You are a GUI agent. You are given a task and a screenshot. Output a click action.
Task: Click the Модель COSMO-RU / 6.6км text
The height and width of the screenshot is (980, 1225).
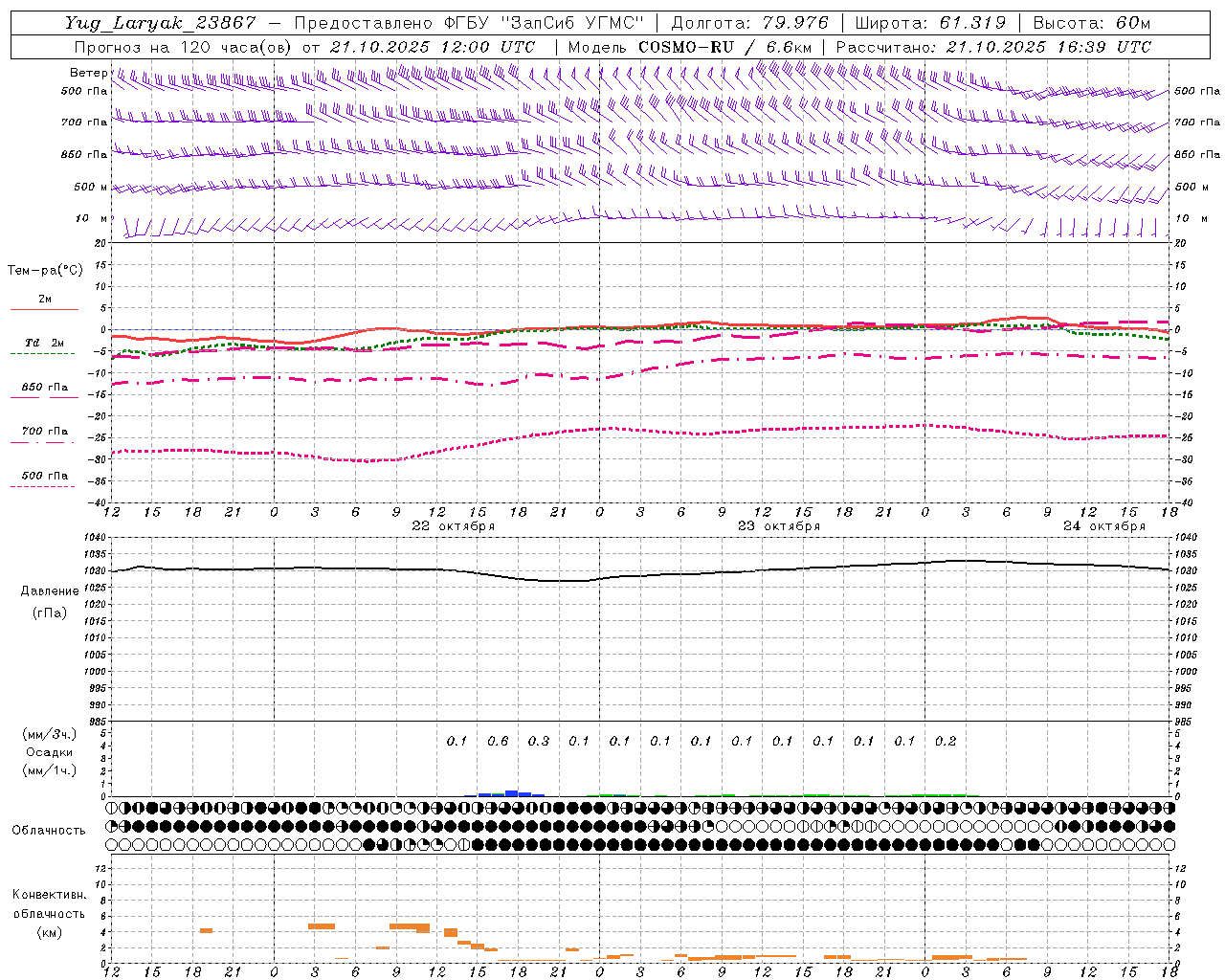click(690, 47)
